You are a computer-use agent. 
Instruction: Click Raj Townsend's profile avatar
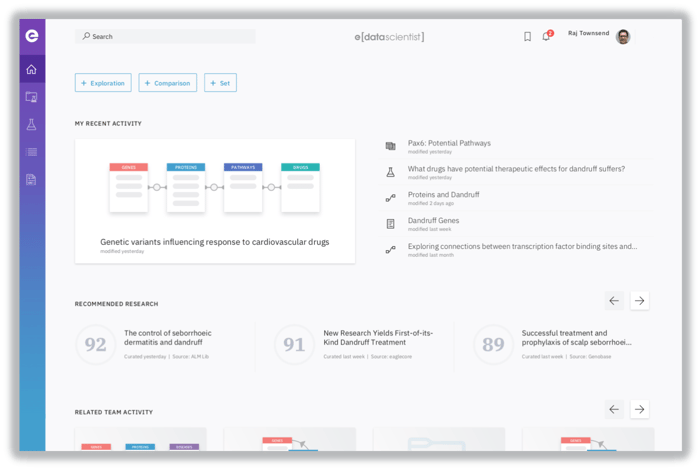pos(623,37)
